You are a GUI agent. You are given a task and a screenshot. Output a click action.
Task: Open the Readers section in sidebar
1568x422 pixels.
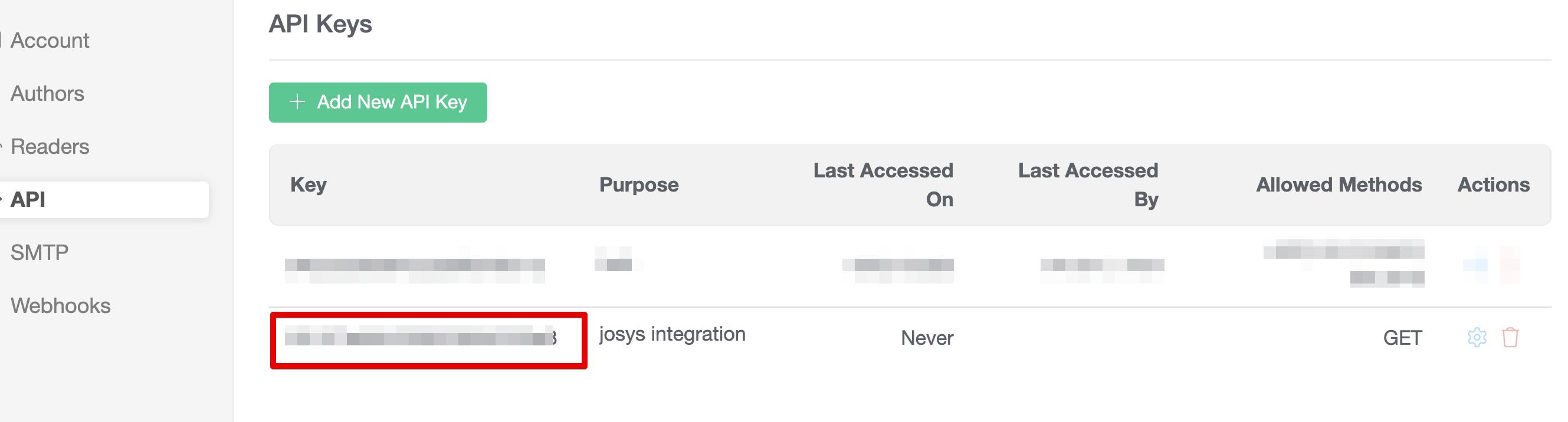coord(50,147)
